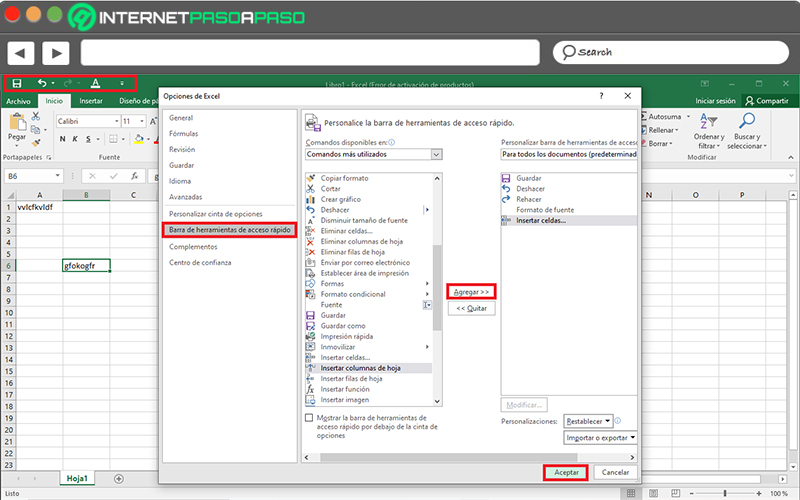
Task: Click the help question mark in dialog title
Action: pyautogui.click(x=601, y=95)
